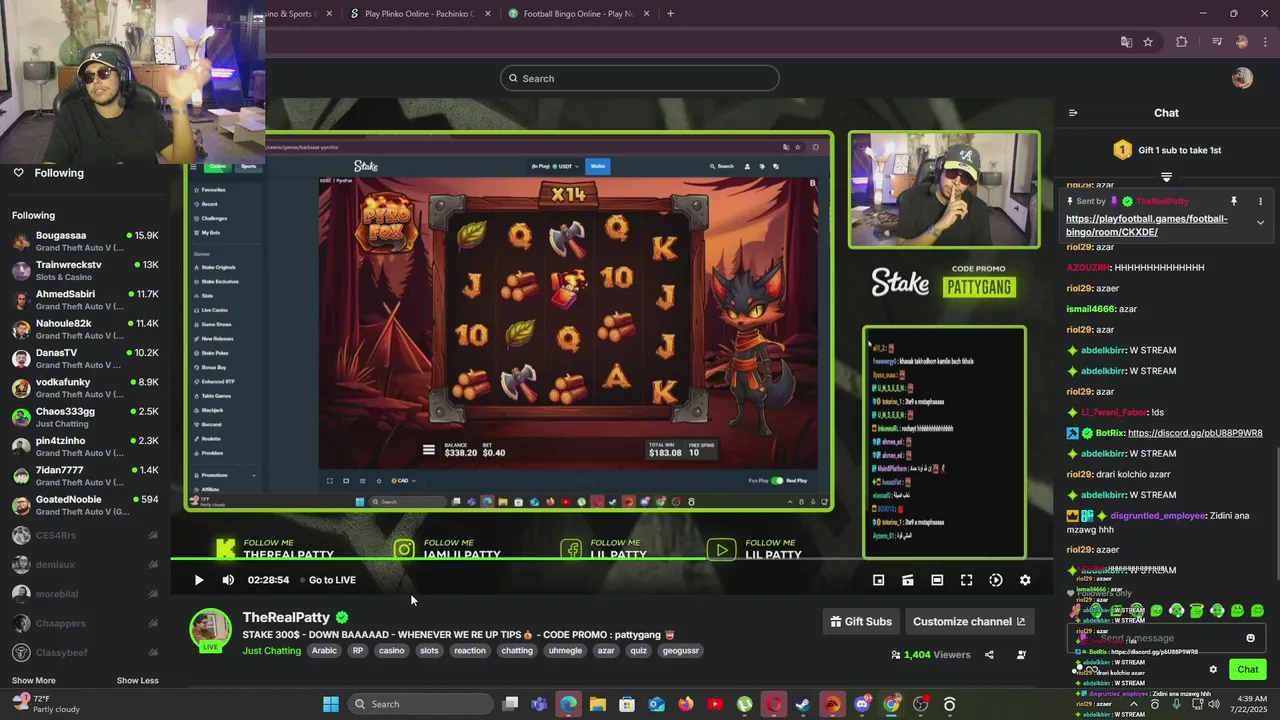1280x720 pixels.
Task: Open AhmedSabiri channel in sidebar
Action: point(85,300)
